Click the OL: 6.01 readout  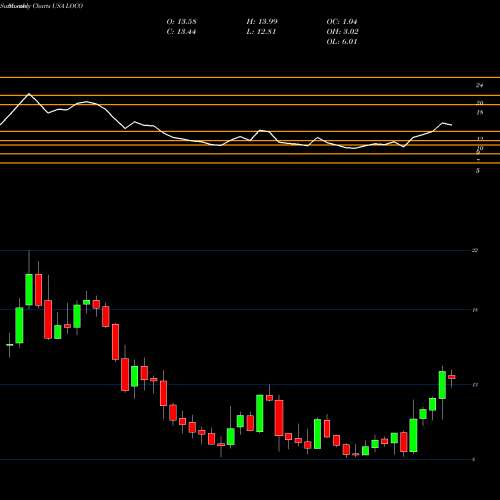point(342,42)
